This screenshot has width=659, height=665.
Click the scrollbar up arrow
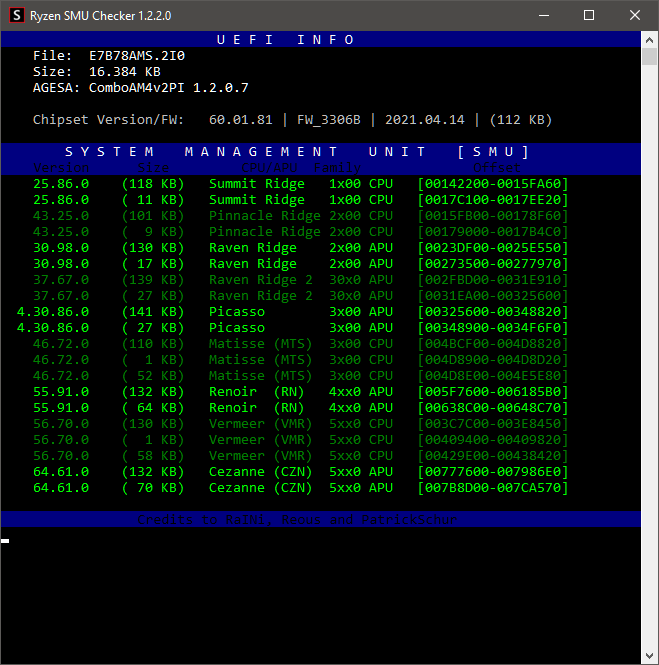pyautogui.click(x=649, y=40)
